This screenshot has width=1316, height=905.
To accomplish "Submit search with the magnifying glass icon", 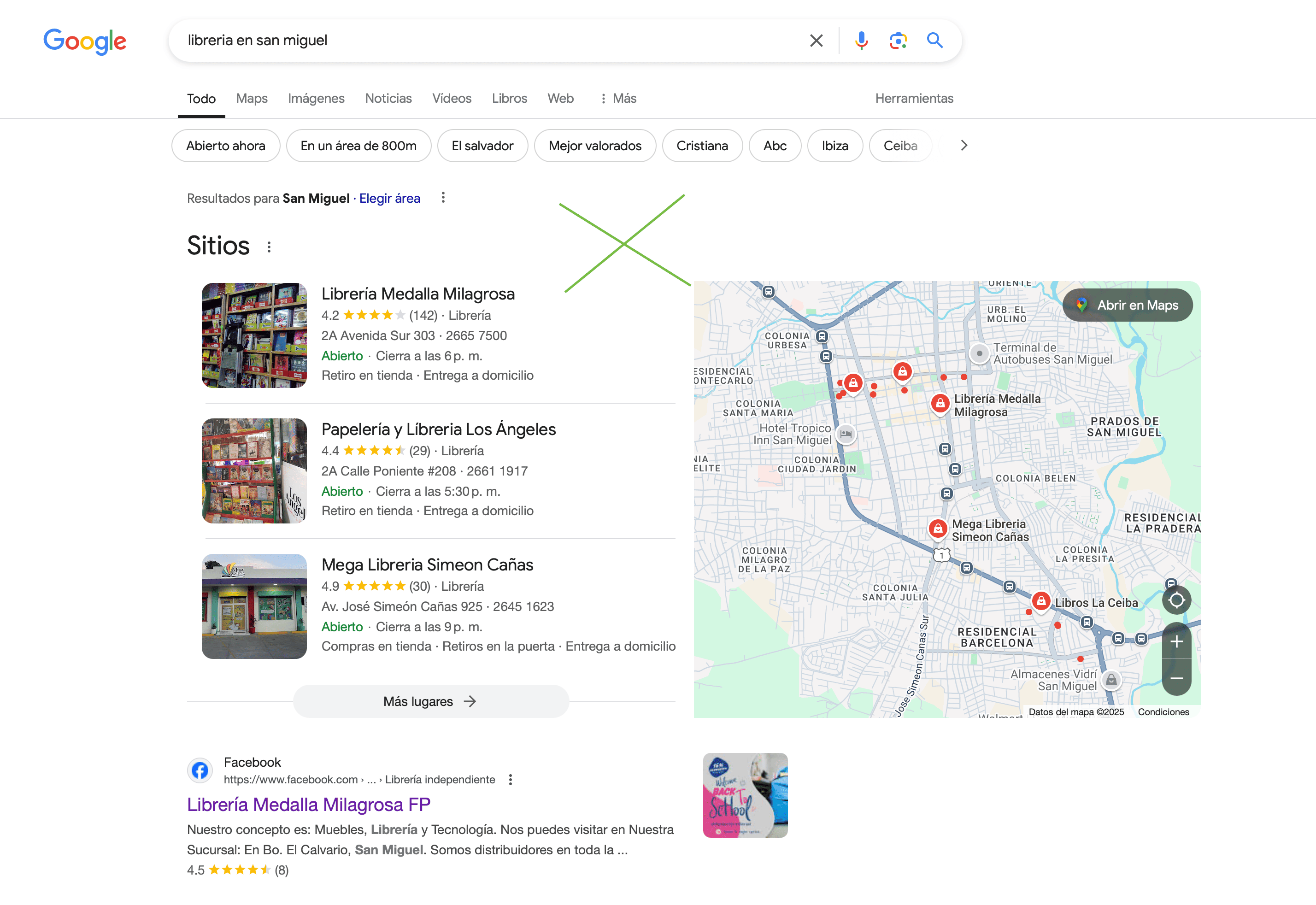I will point(935,40).
